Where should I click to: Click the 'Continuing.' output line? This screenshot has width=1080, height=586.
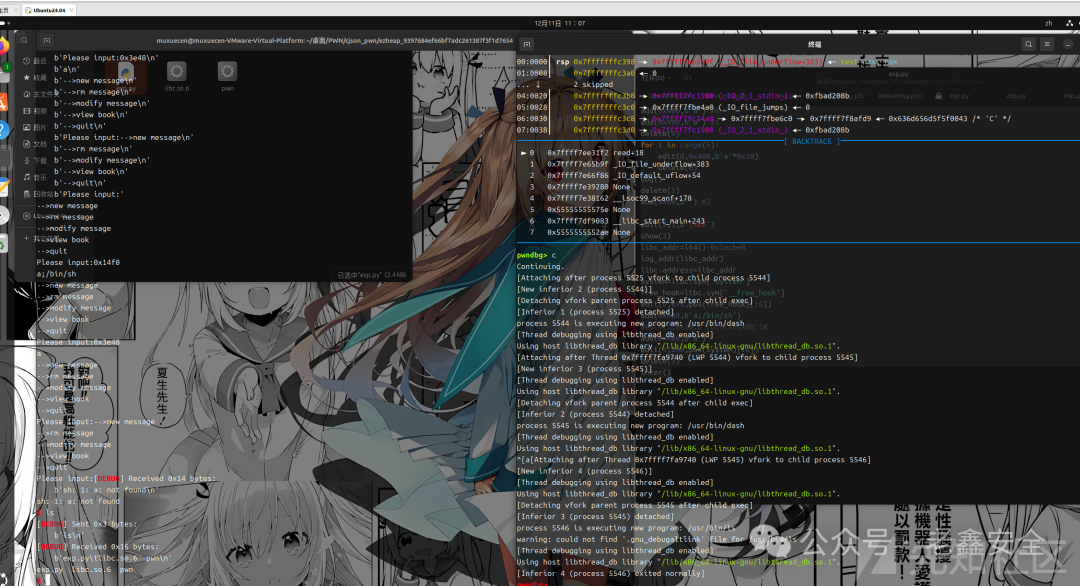[x=540, y=266]
